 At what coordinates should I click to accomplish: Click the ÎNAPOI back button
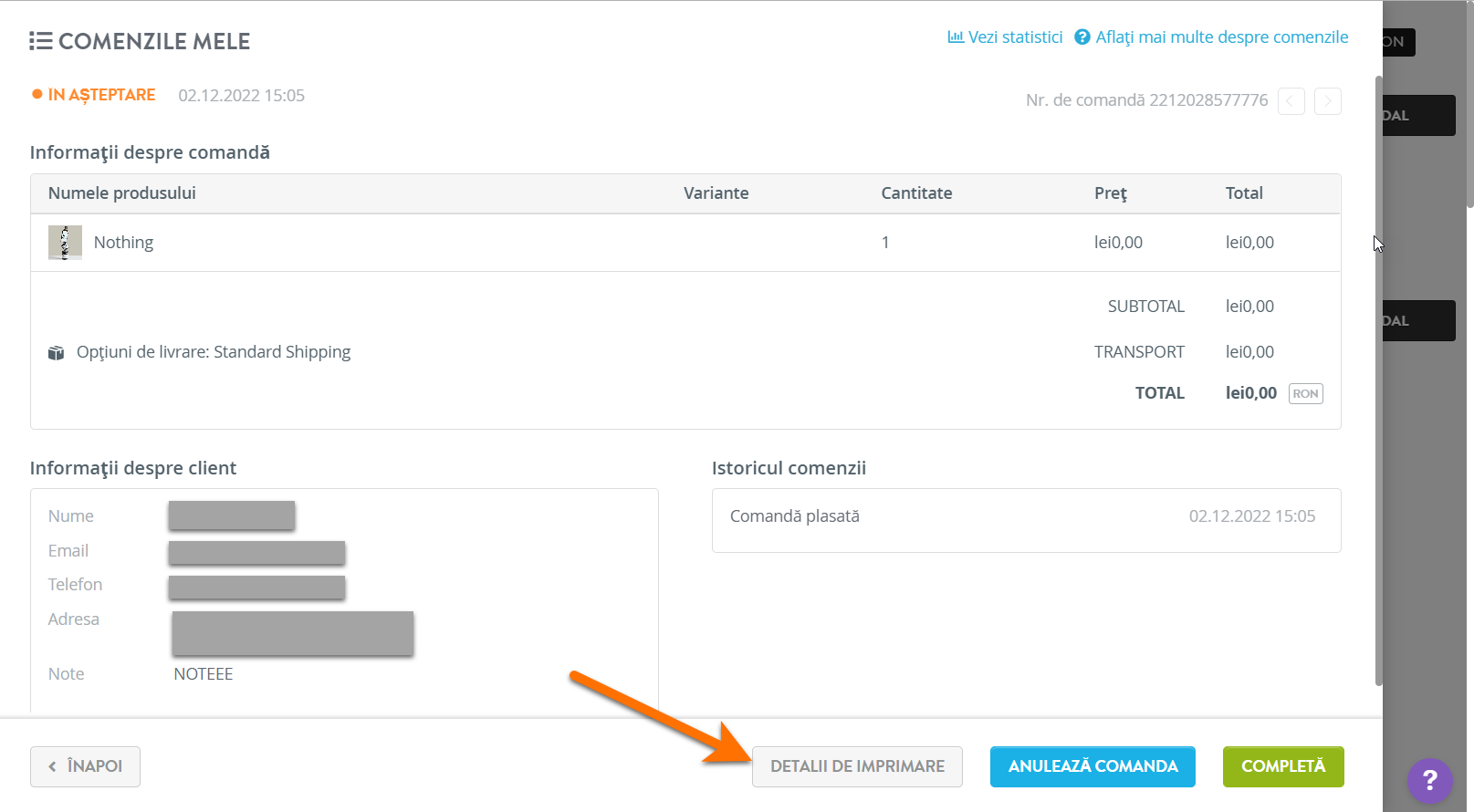pyautogui.click(x=85, y=766)
